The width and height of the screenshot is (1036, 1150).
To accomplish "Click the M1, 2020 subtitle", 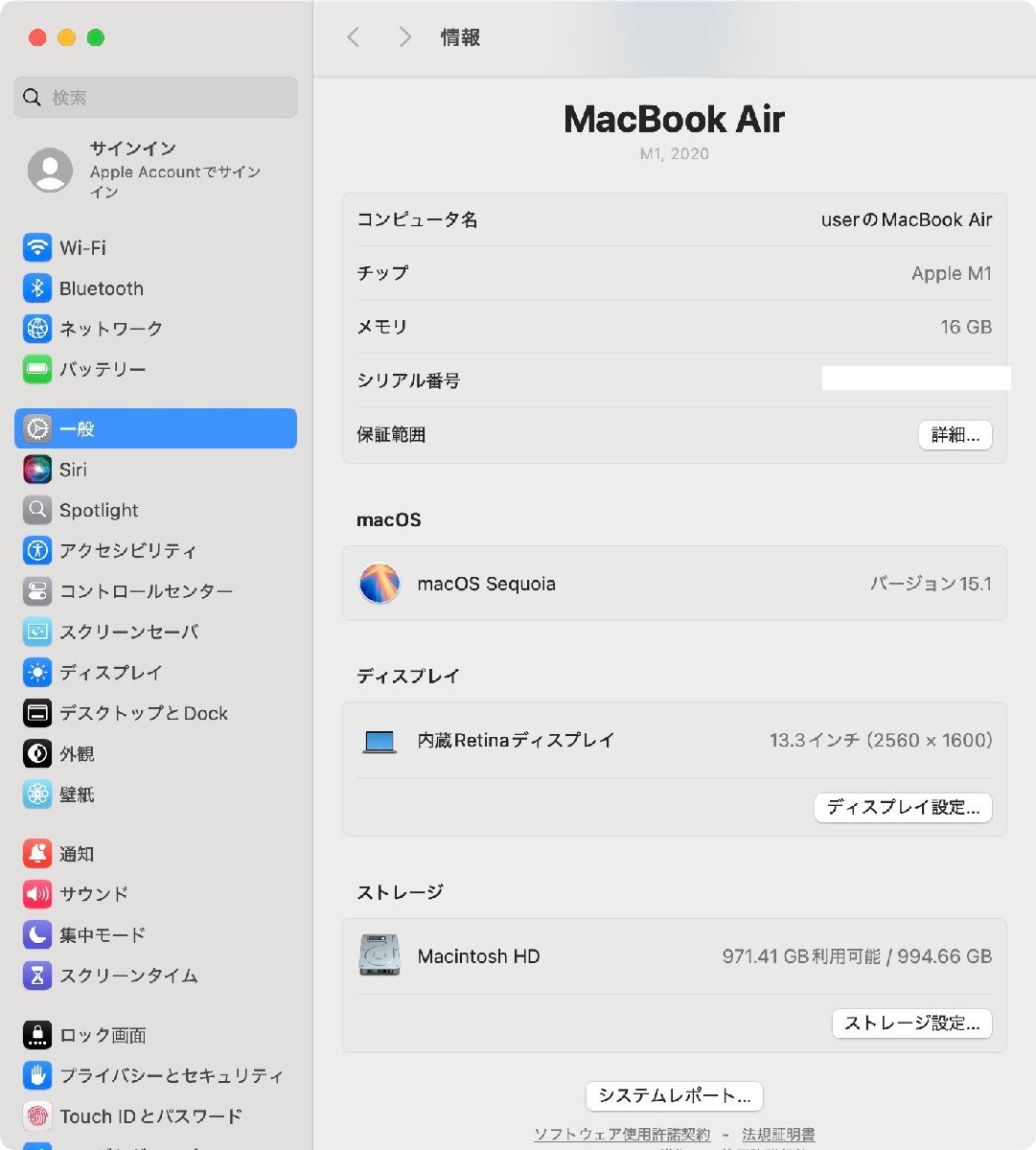I will pos(675,153).
